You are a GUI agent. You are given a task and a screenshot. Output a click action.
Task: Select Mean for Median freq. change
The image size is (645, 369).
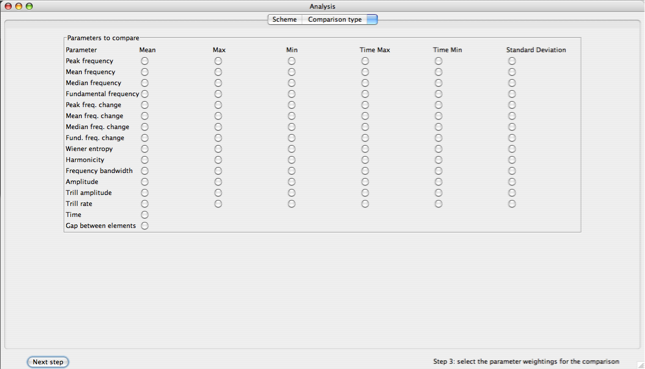click(x=144, y=127)
